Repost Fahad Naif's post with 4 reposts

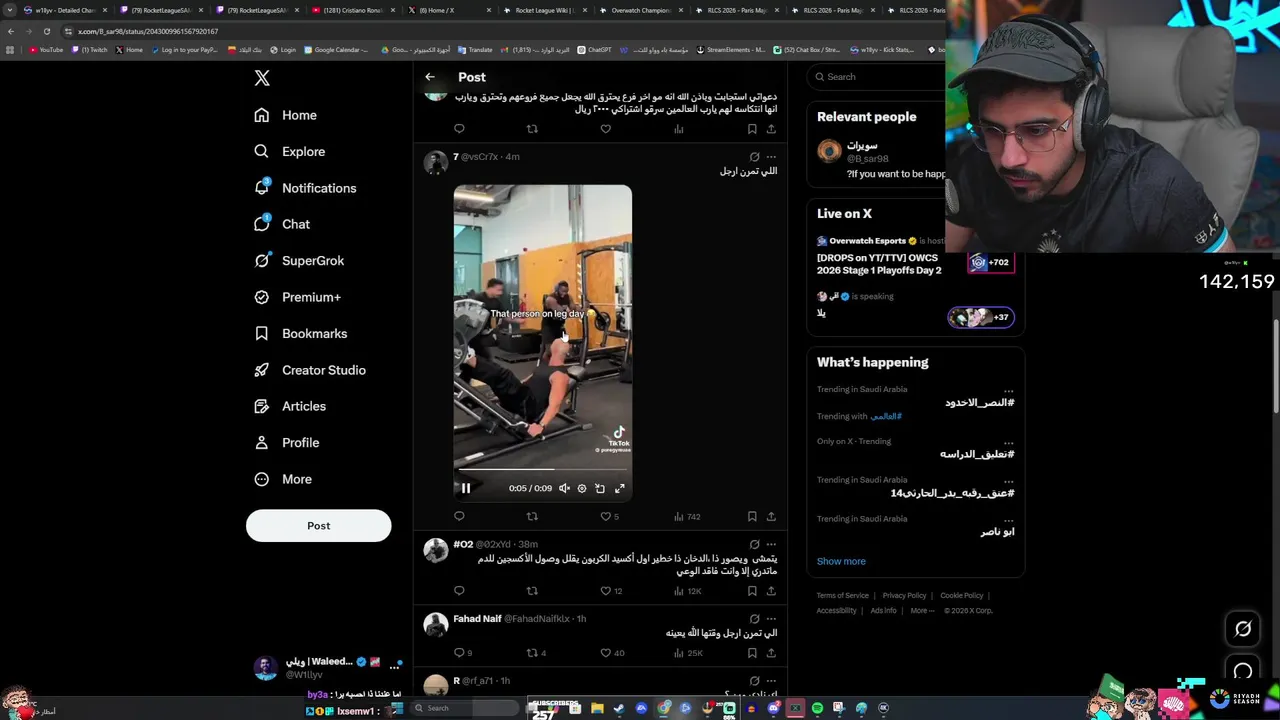point(536,653)
